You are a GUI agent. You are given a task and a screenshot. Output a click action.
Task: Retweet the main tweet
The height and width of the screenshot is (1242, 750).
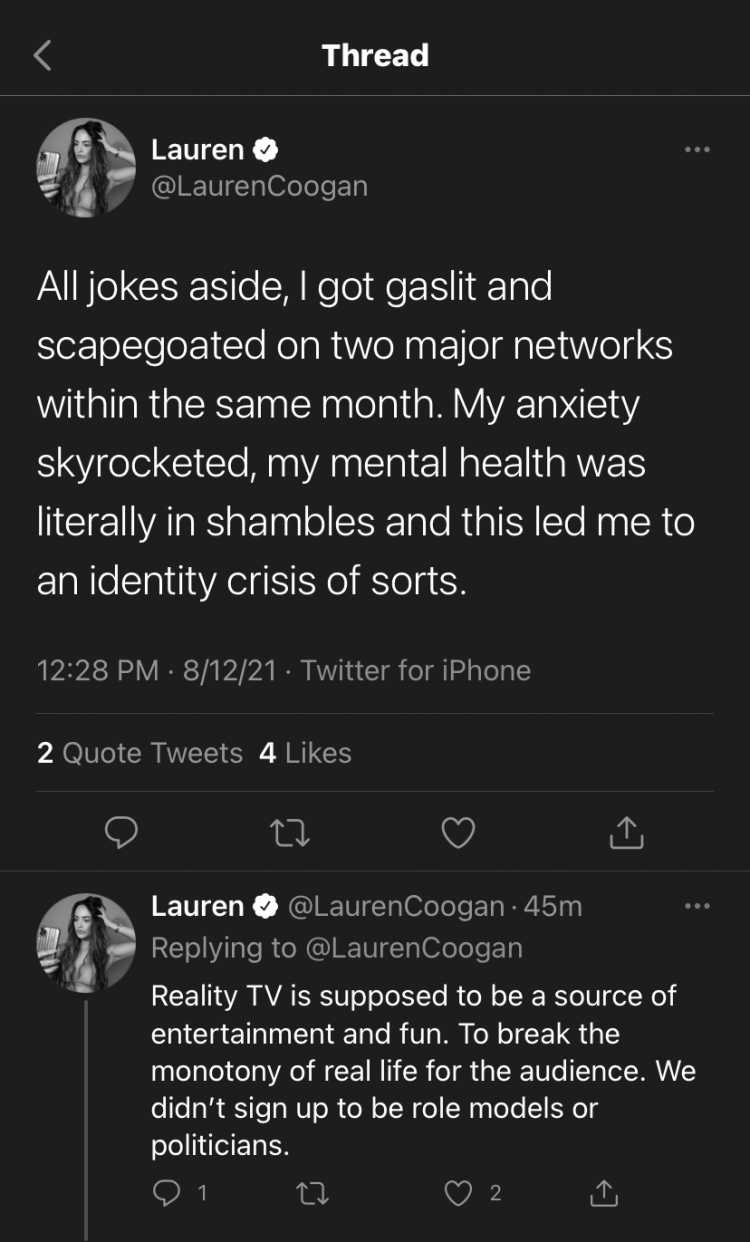pyautogui.click(x=291, y=832)
